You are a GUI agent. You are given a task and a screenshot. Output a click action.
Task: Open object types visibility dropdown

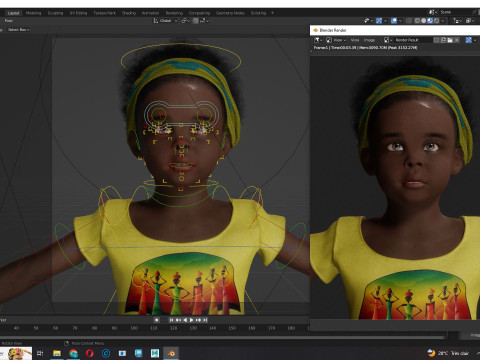[368, 21]
